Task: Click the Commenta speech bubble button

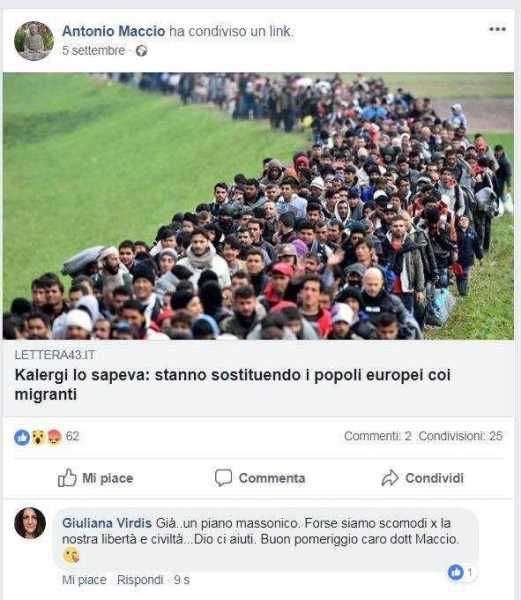Action: coord(260,478)
